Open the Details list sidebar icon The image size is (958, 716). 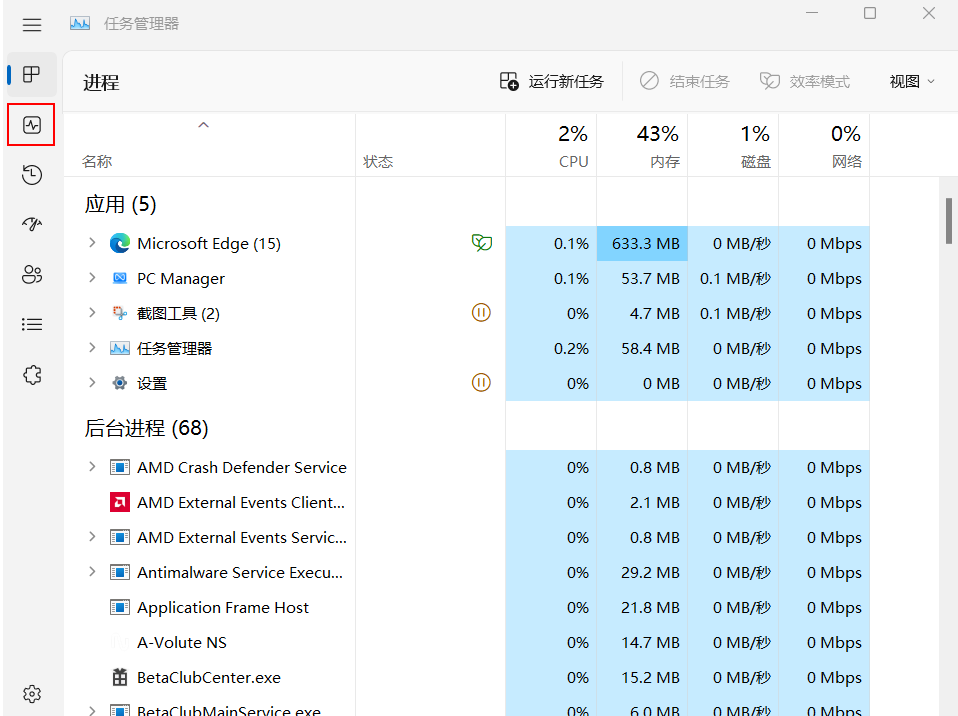point(32,324)
